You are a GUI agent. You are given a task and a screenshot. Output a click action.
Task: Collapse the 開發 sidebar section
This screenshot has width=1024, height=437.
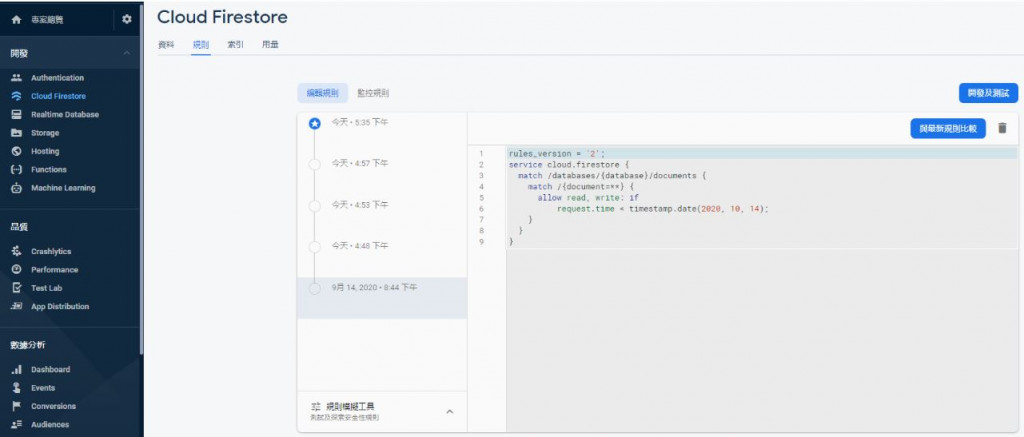click(x=127, y=54)
